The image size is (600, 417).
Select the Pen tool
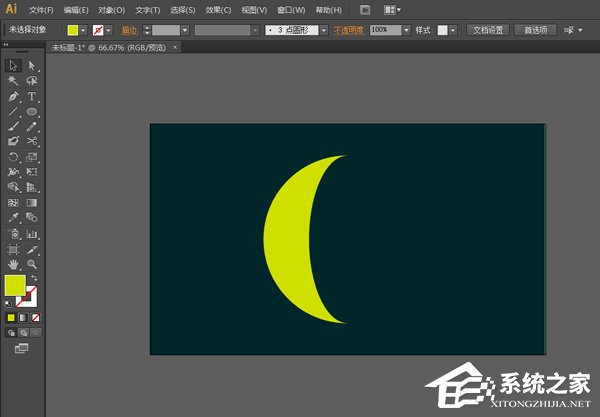(13, 96)
